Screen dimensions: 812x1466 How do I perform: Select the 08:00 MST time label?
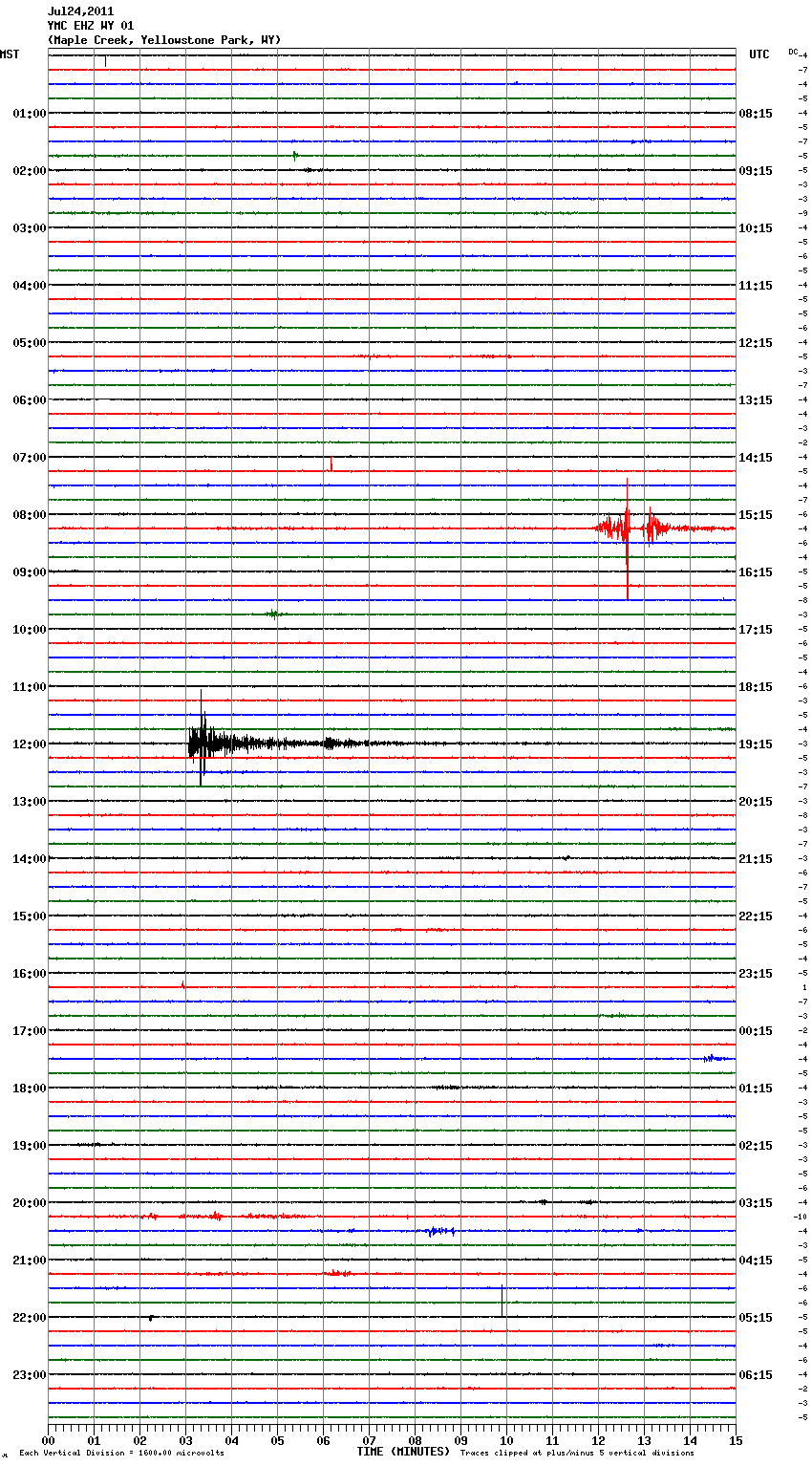[x=30, y=515]
